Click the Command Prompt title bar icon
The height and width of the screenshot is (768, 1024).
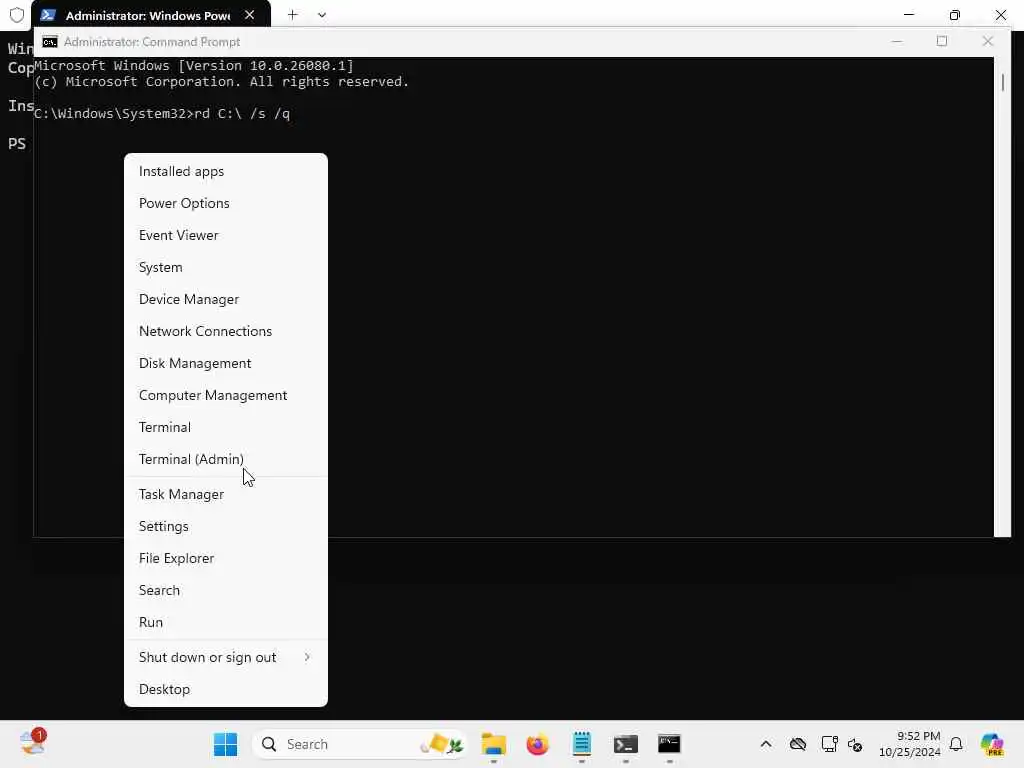[x=50, y=42]
